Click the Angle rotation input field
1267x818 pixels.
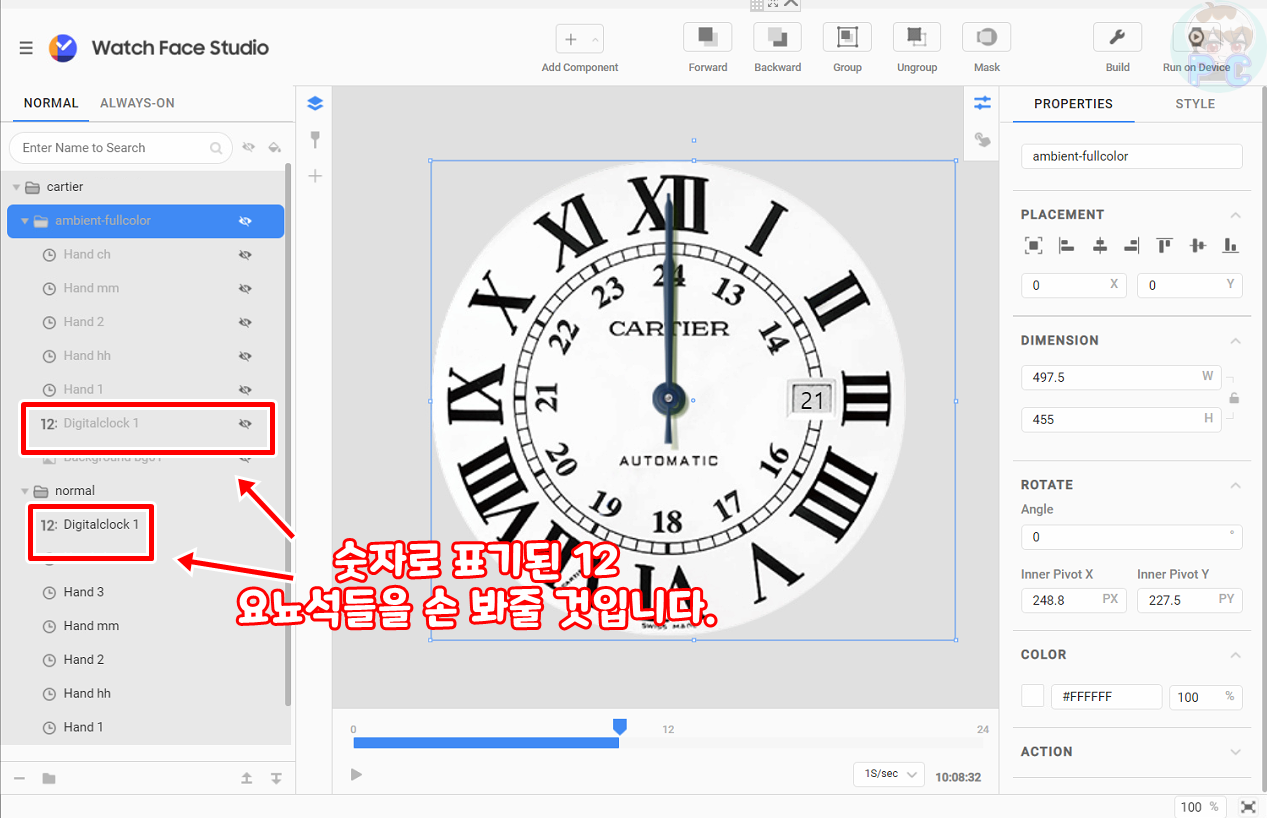(x=1132, y=537)
